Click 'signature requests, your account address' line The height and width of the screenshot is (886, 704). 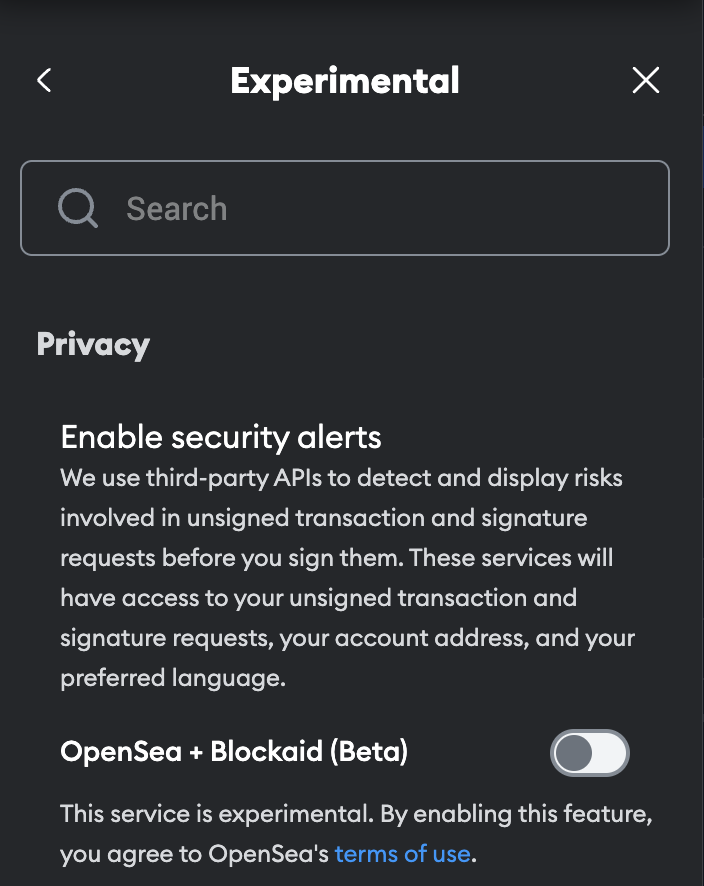pos(347,638)
